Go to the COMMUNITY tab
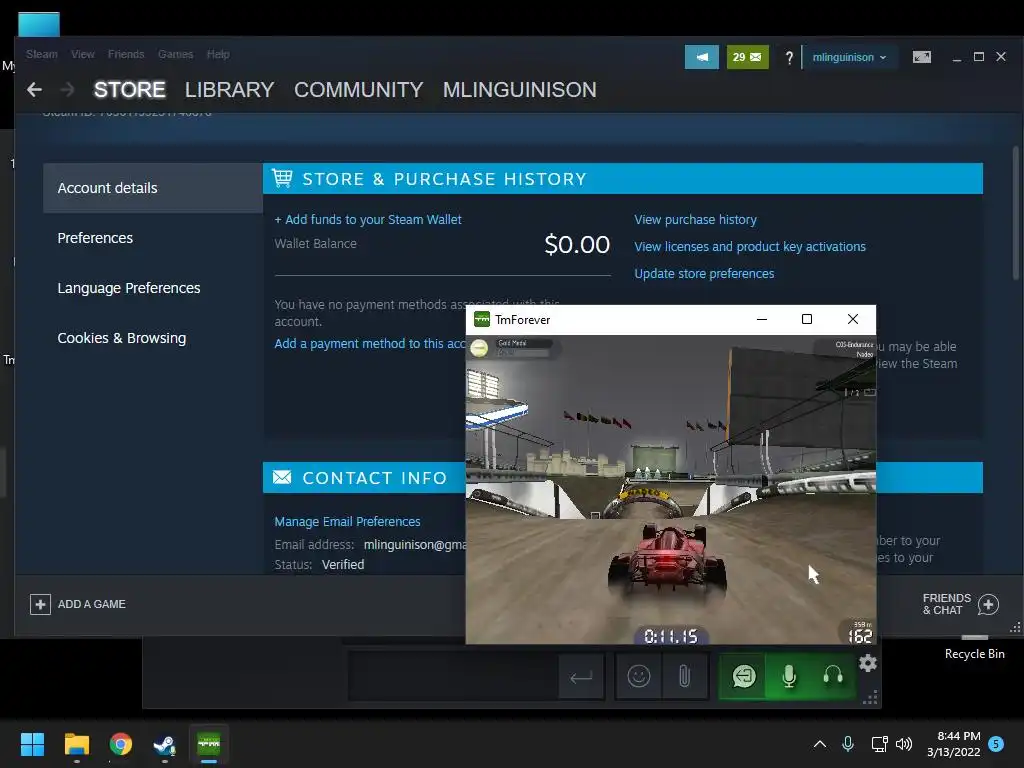 (x=359, y=89)
